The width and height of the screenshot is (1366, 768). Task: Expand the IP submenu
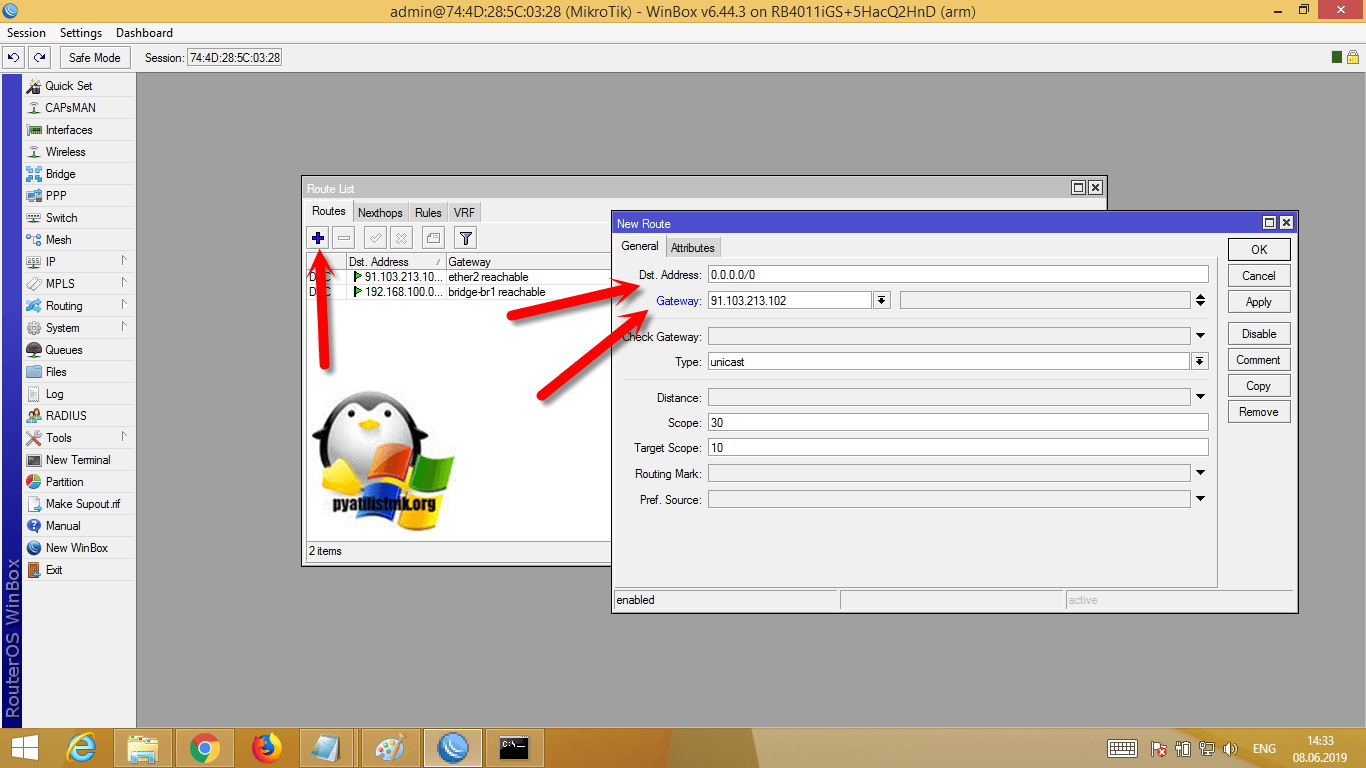tap(79, 262)
